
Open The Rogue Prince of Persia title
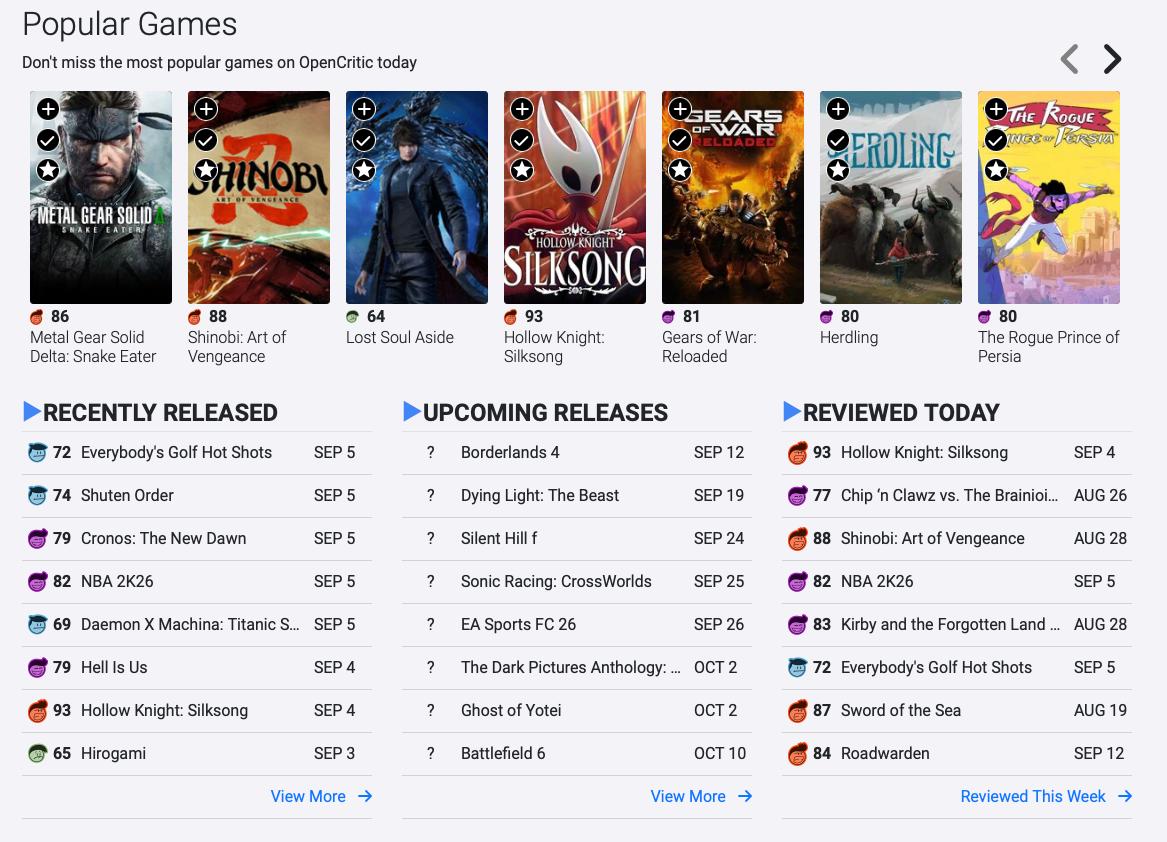[1049, 347]
